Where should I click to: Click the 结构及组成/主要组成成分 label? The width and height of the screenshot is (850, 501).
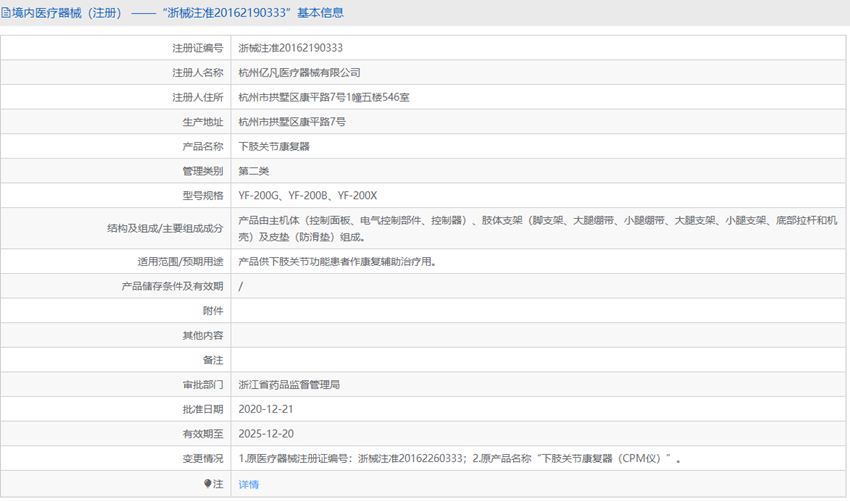click(165, 229)
